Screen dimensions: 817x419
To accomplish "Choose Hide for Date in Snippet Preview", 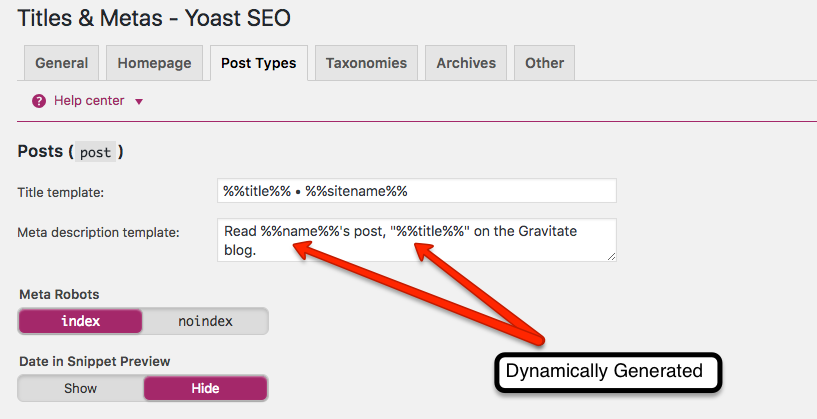I will pos(205,388).
